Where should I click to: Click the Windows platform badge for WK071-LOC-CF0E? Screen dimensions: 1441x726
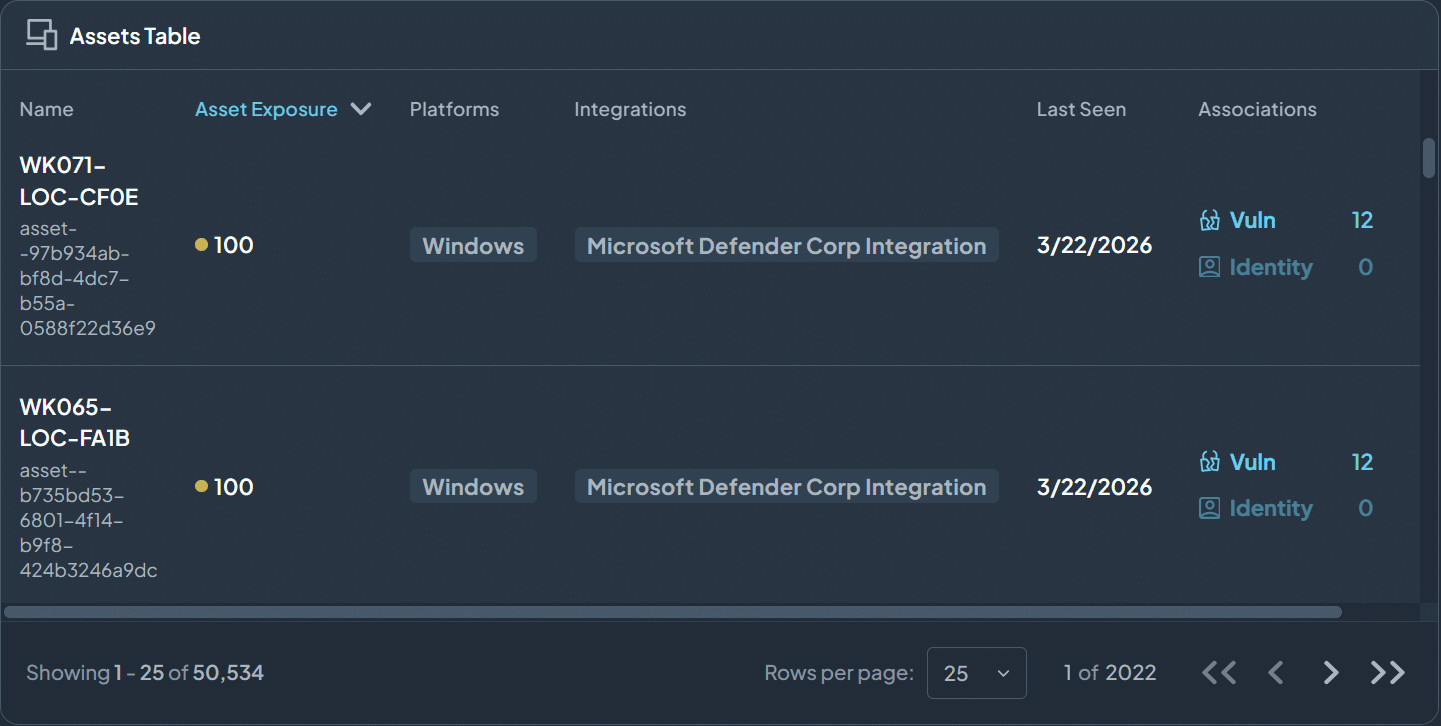[x=473, y=244]
